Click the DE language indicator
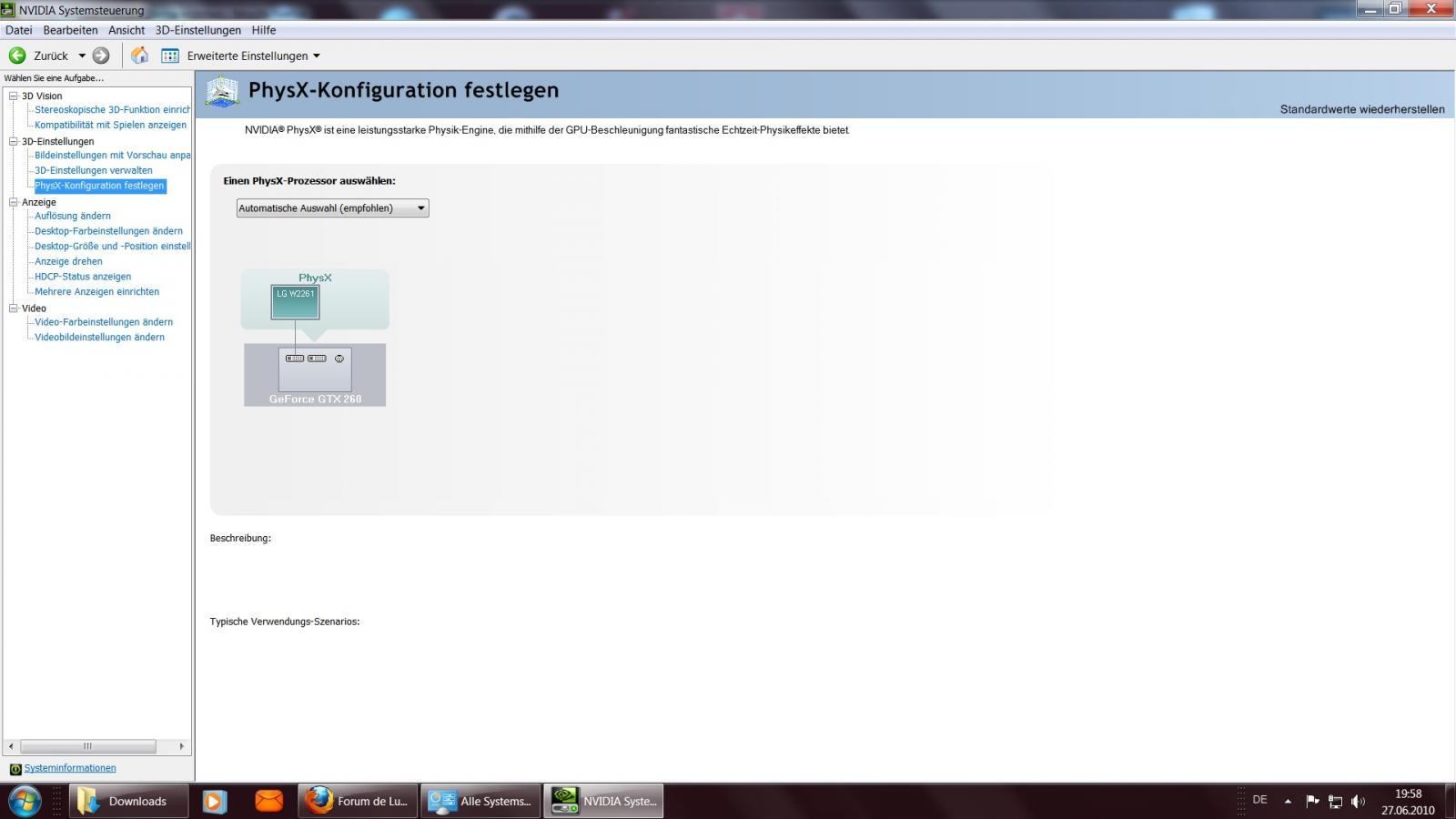The width and height of the screenshot is (1456, 819). 1259,800
